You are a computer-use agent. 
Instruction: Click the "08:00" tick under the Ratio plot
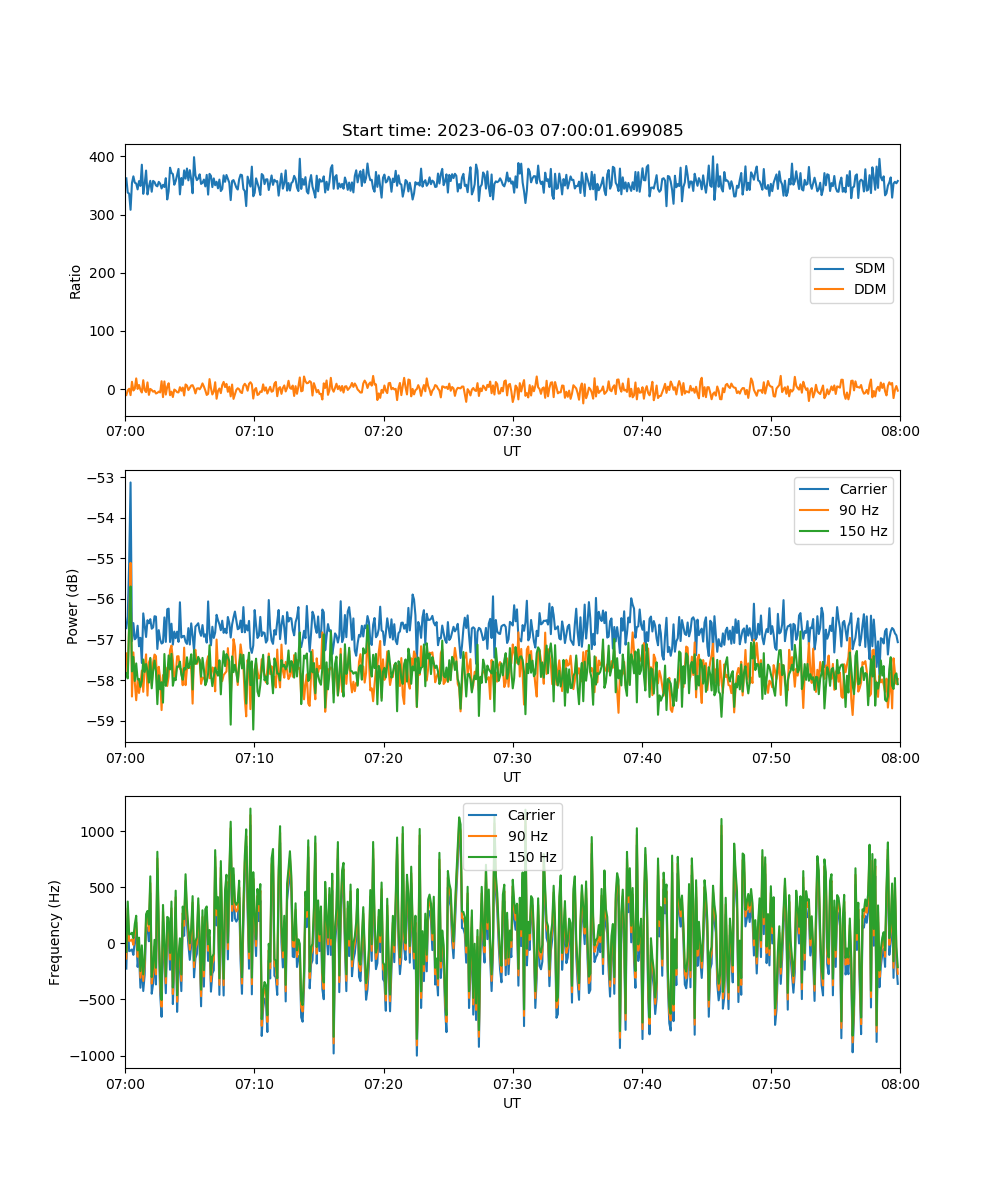(x=900, y=432)
